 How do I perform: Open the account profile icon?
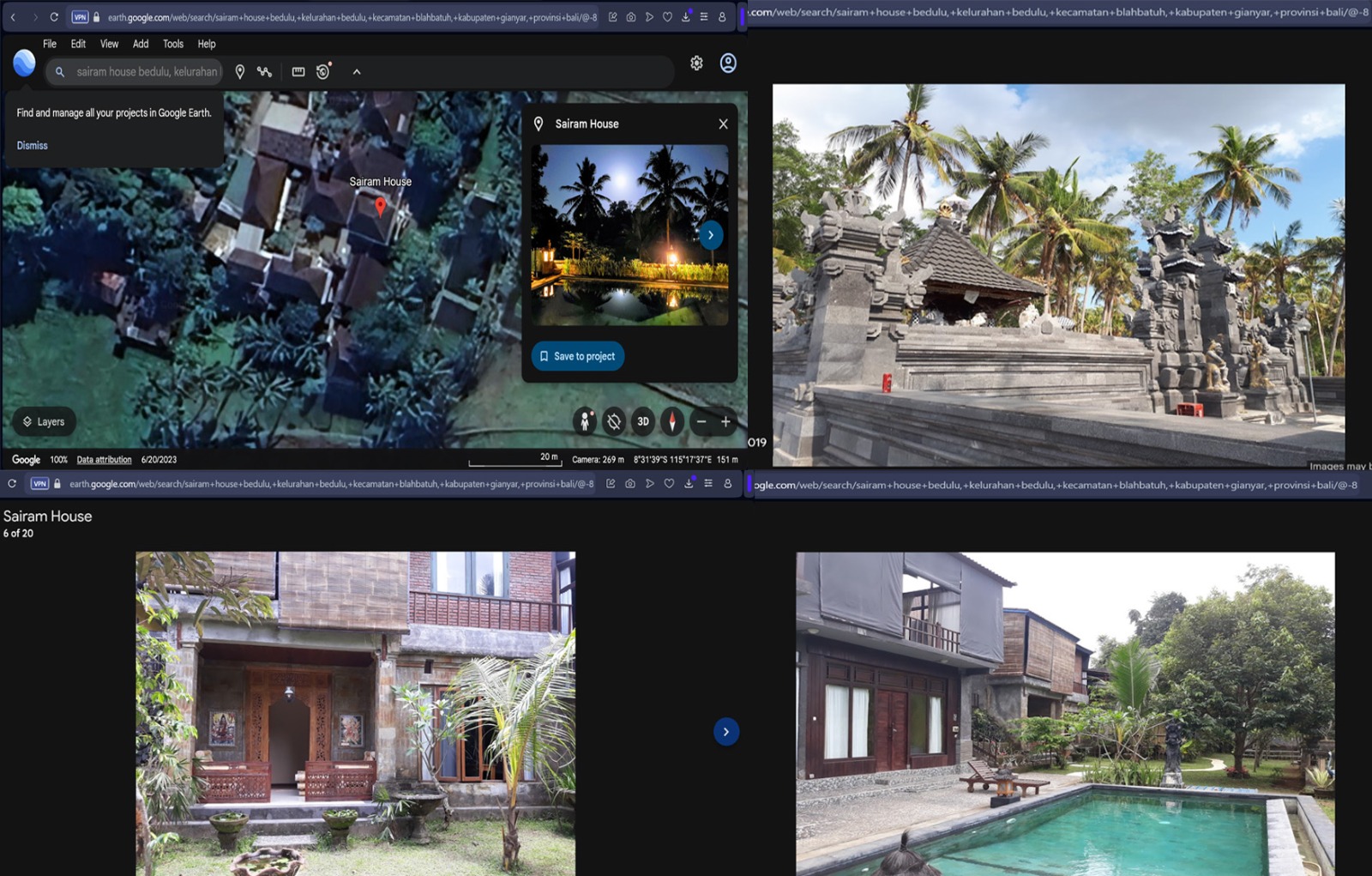point(728,63)
